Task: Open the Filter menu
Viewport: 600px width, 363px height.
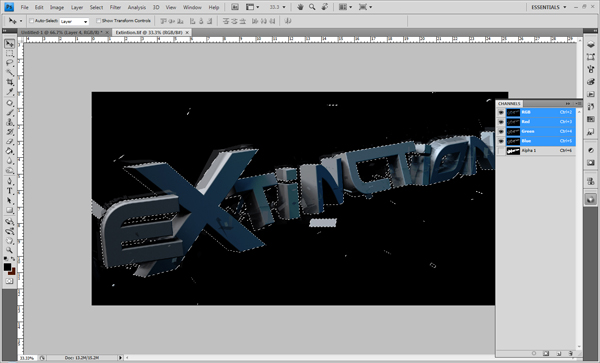Action: (115, 7)
